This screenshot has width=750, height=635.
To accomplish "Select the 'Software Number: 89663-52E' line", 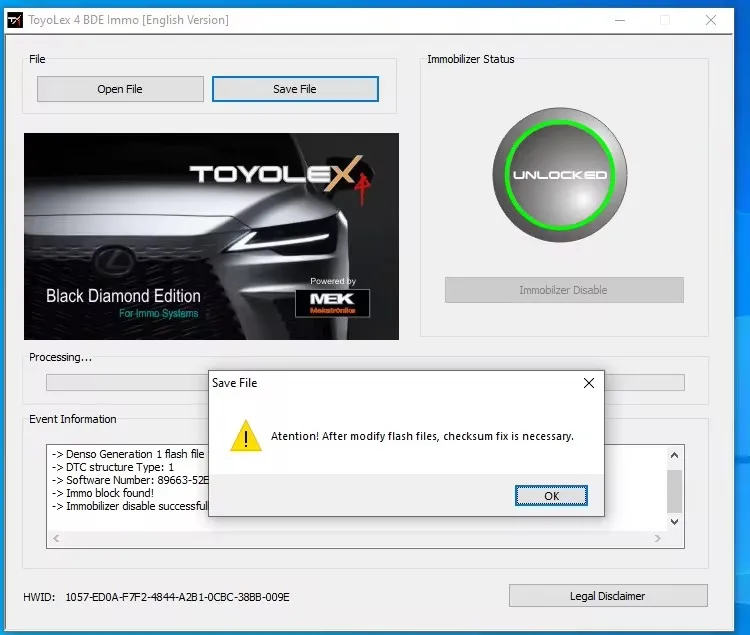I will [x=130, y=480].
